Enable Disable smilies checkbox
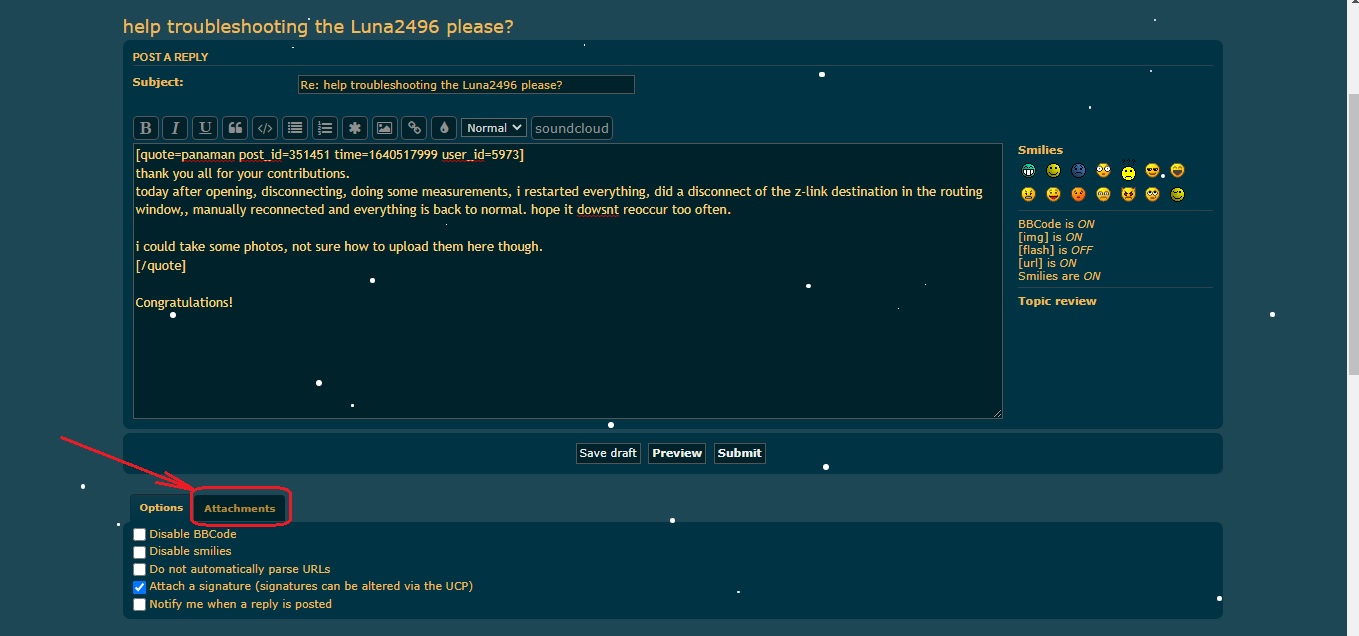This screenshot has width=1359, height=636. pyautogui.click(x=140, y=552)
